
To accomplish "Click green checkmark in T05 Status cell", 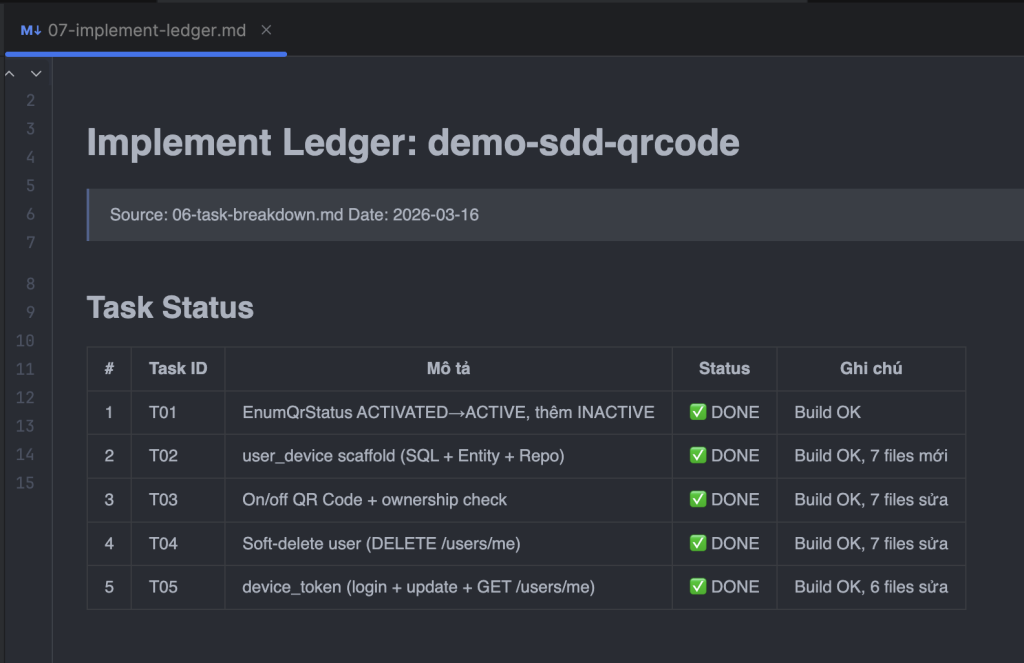I will point(698,587).
